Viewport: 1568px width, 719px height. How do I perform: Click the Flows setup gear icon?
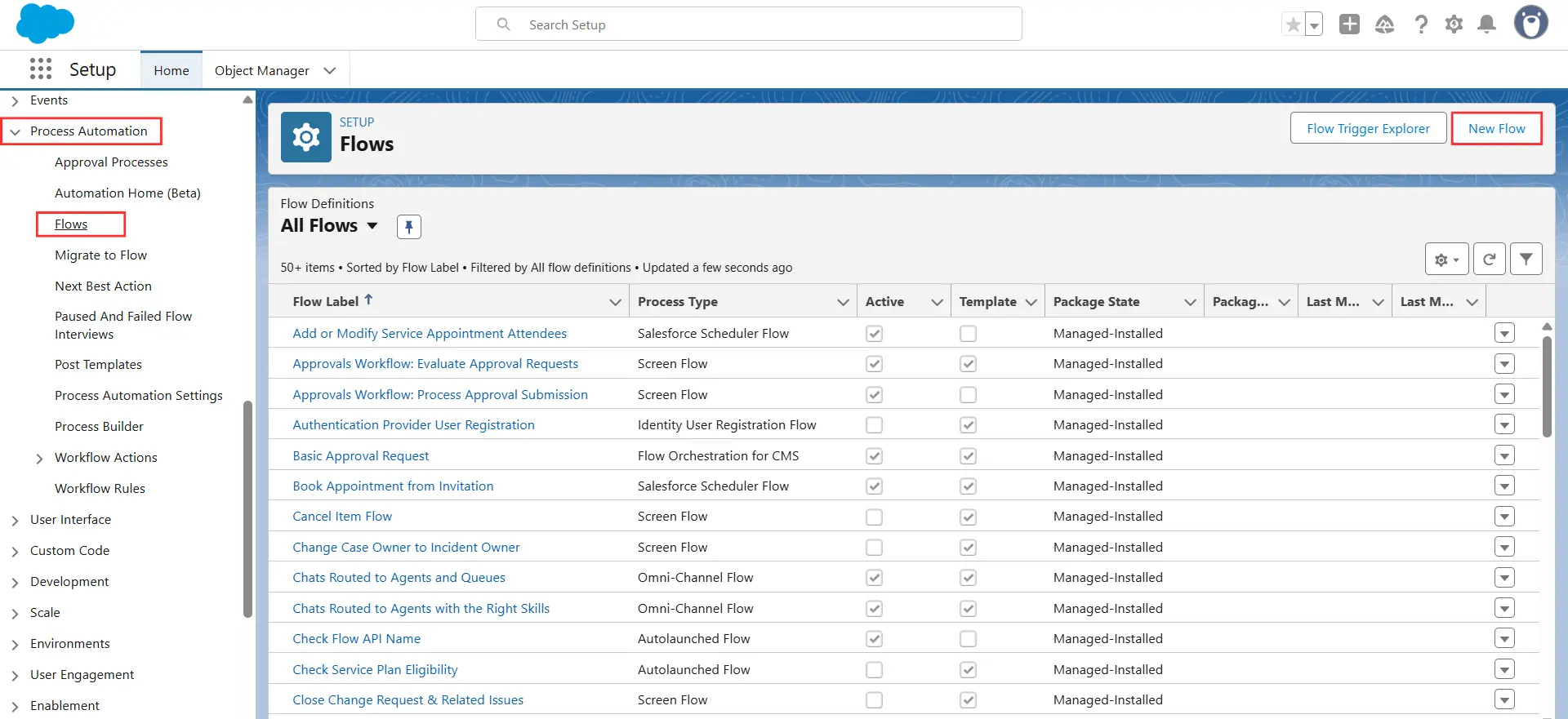click(306, 137)
